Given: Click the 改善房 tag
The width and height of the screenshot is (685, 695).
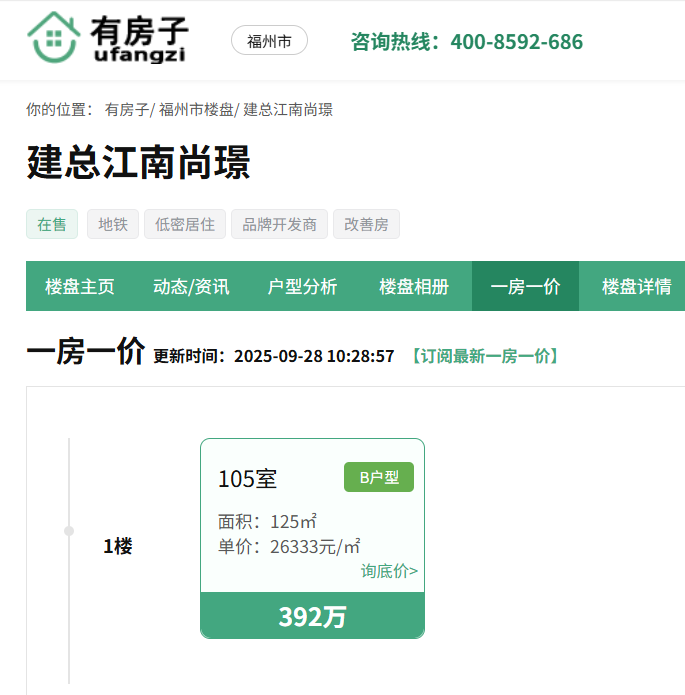Looking at the screenshot, I should (x=366, y=224).
